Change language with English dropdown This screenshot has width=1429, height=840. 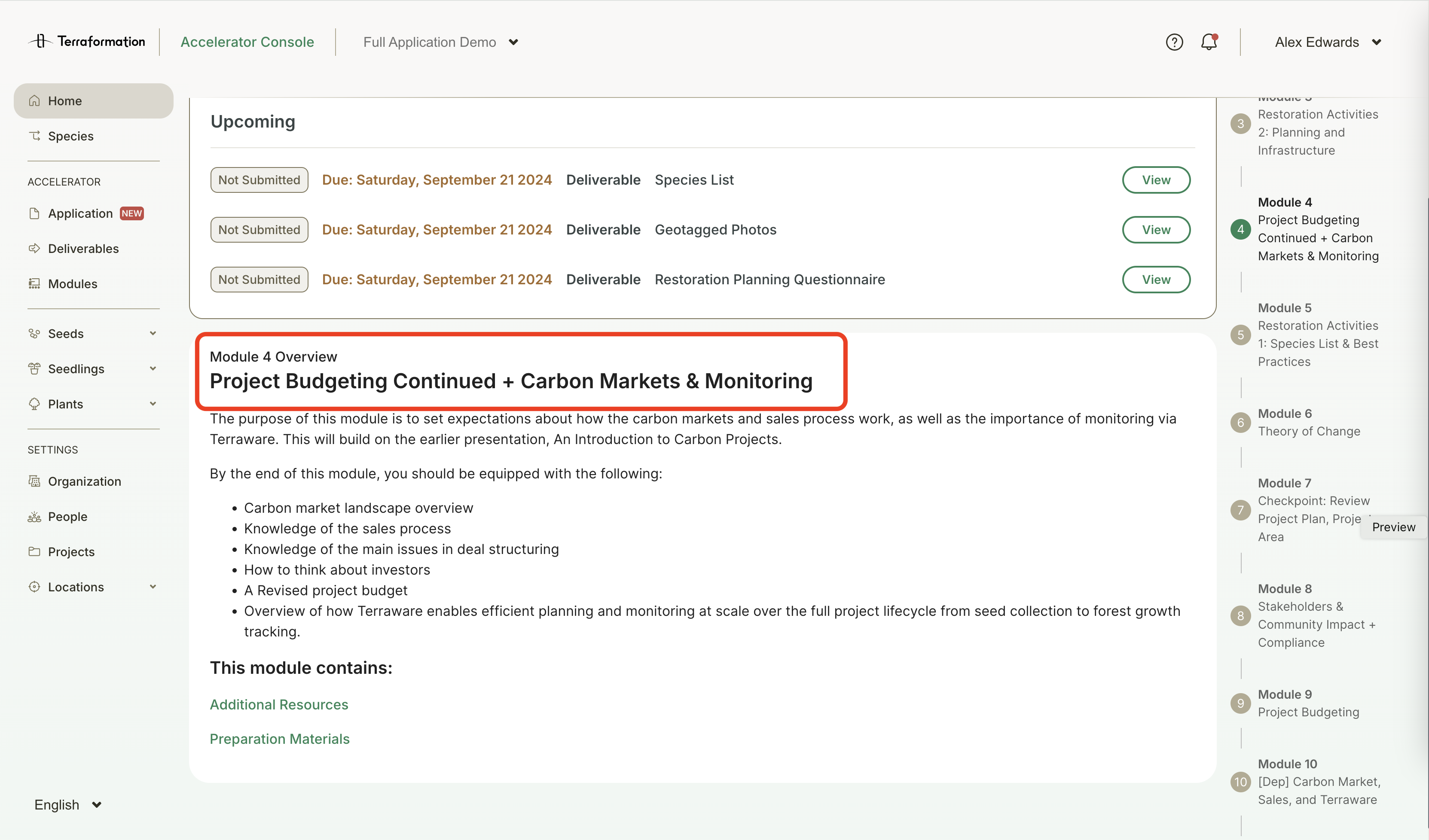tap(67, 804)
